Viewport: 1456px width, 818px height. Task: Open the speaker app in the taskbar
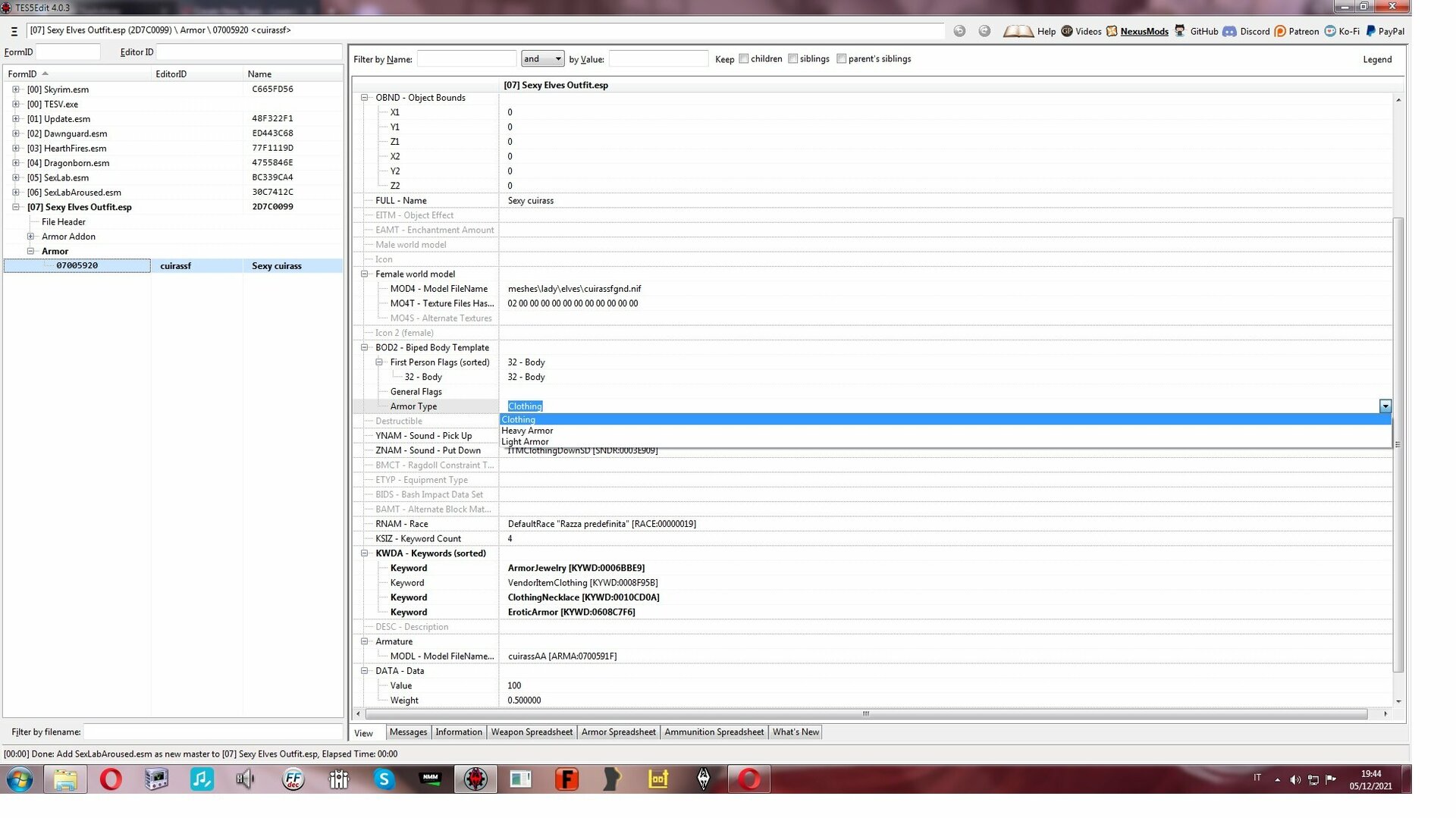pyautogui.click(x=246, y=779)
